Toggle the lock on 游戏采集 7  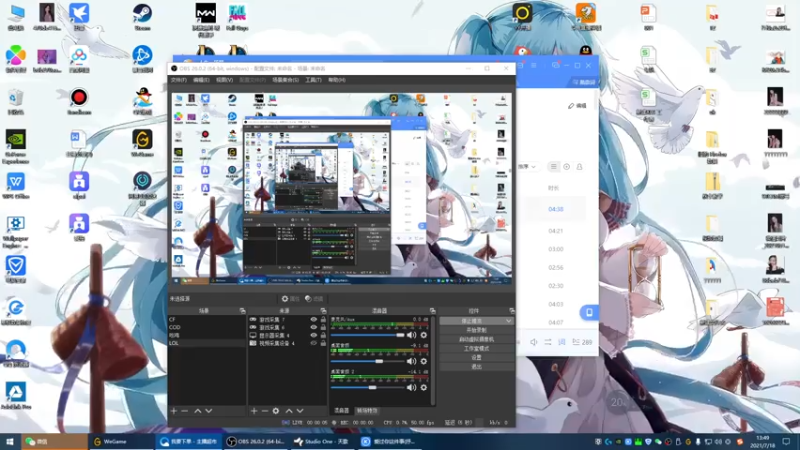(323, 319)
